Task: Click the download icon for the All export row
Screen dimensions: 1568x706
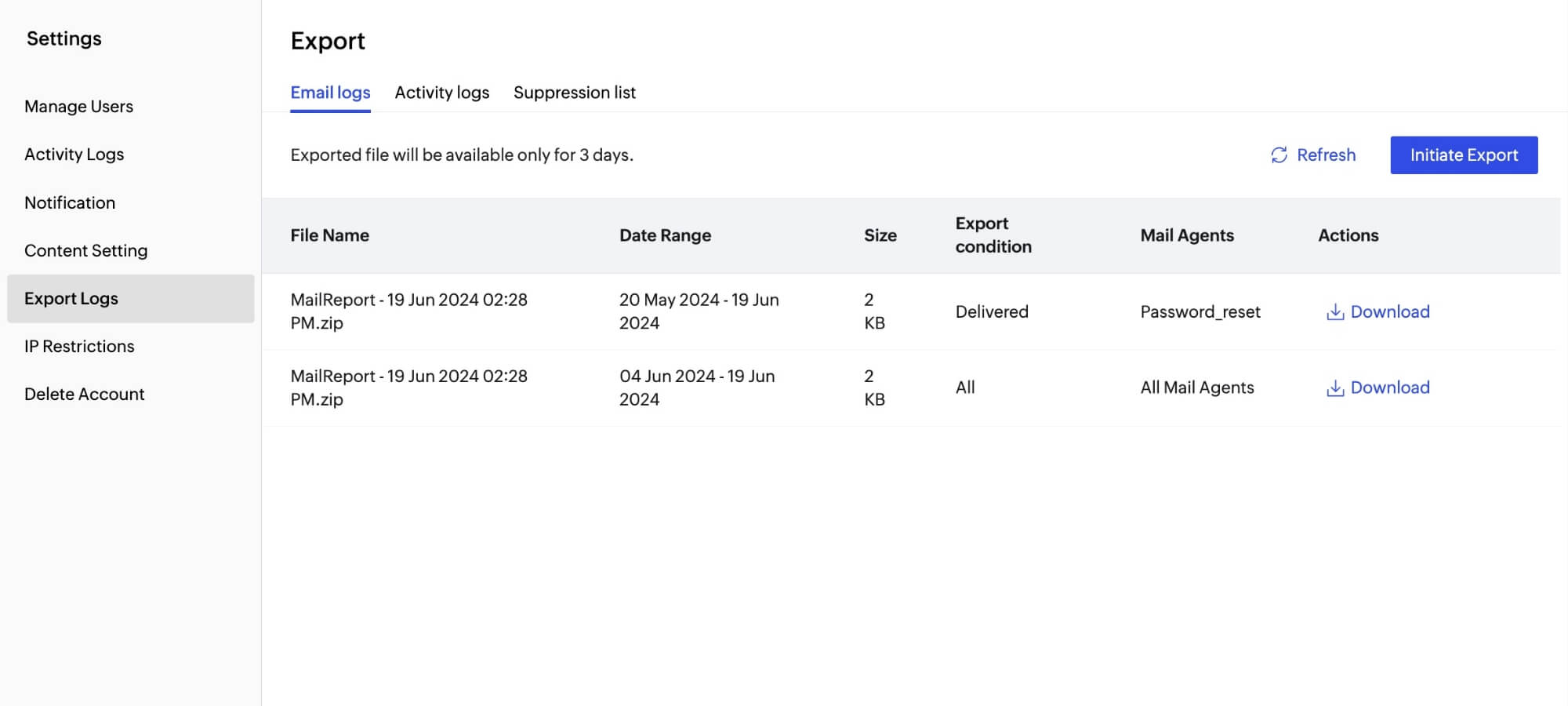Action: tap(1334, 387)
